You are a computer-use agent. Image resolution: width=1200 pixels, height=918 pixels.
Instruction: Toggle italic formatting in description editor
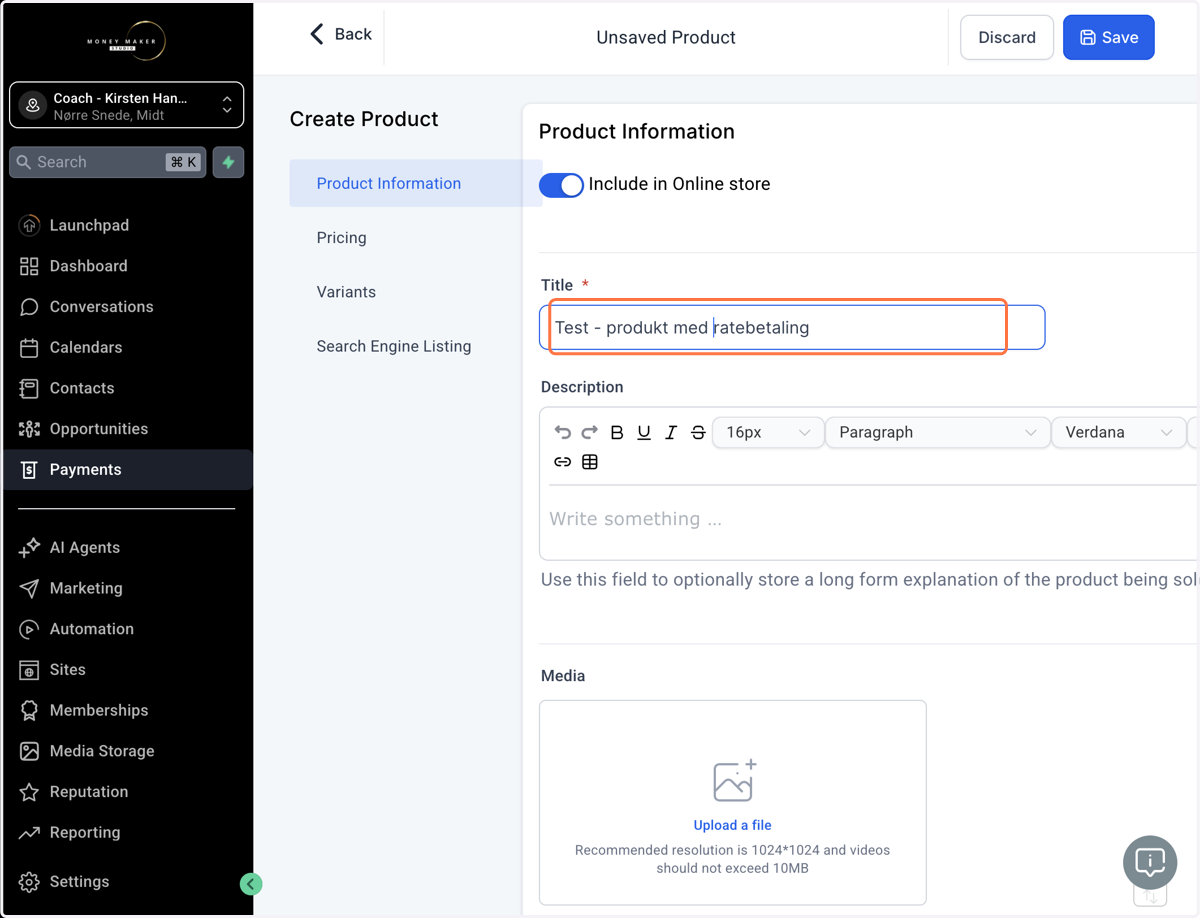(x=671, y=432)
